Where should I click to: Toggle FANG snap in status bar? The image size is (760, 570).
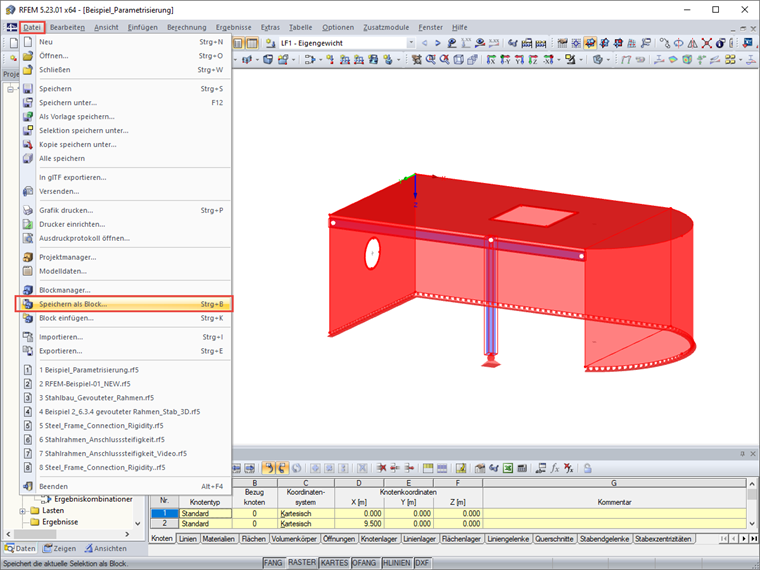pyautogui.click(x=273, y=563)
